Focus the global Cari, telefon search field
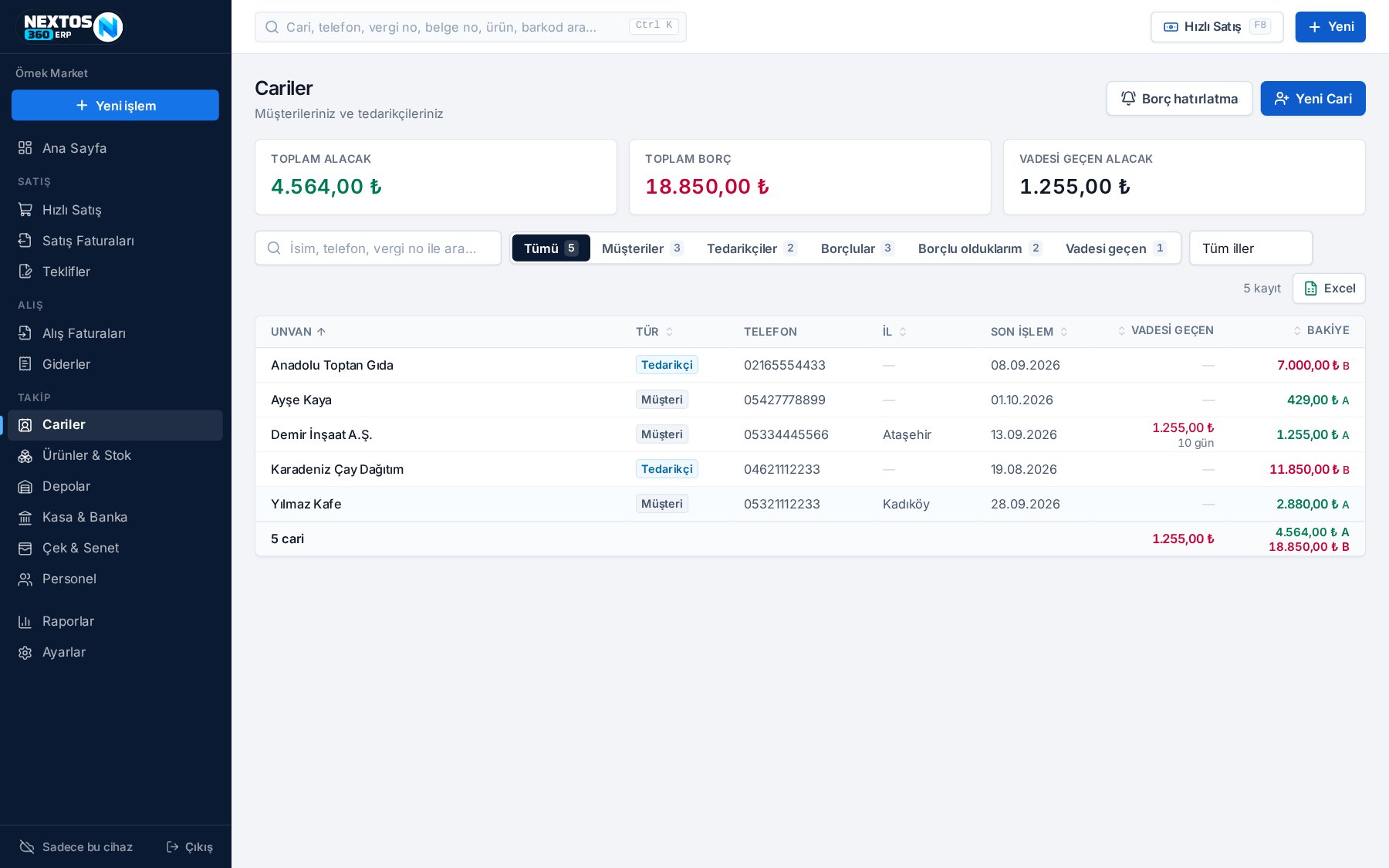Viewport: 1389px width, 868px height. point(471,27)
